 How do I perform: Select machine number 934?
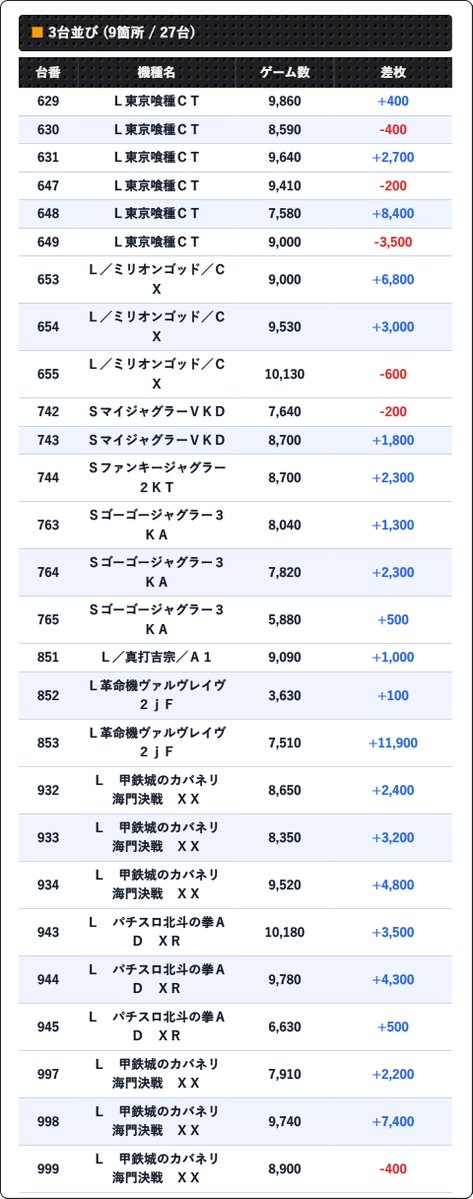[x=47, y=885]
